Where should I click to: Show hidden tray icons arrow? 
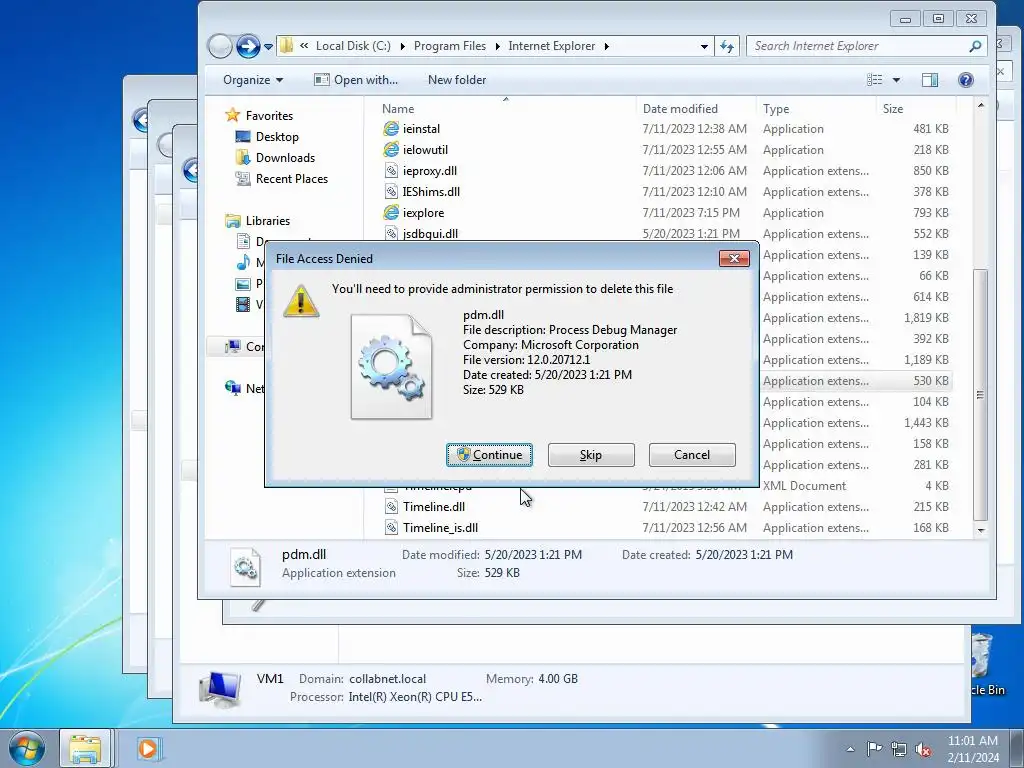[x=850, y=749]
